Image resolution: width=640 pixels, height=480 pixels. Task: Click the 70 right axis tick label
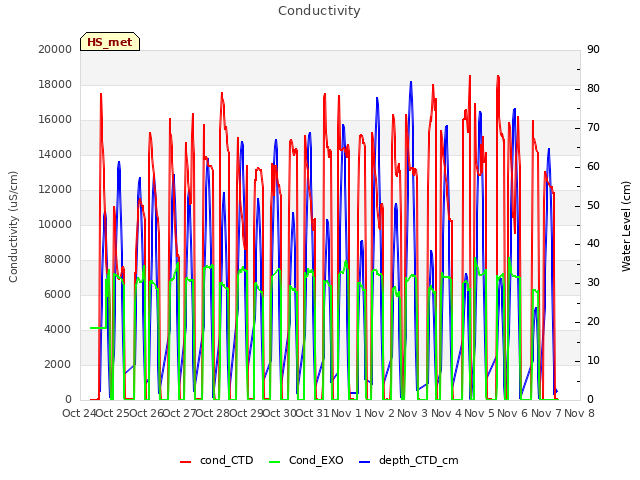(593, 127)
